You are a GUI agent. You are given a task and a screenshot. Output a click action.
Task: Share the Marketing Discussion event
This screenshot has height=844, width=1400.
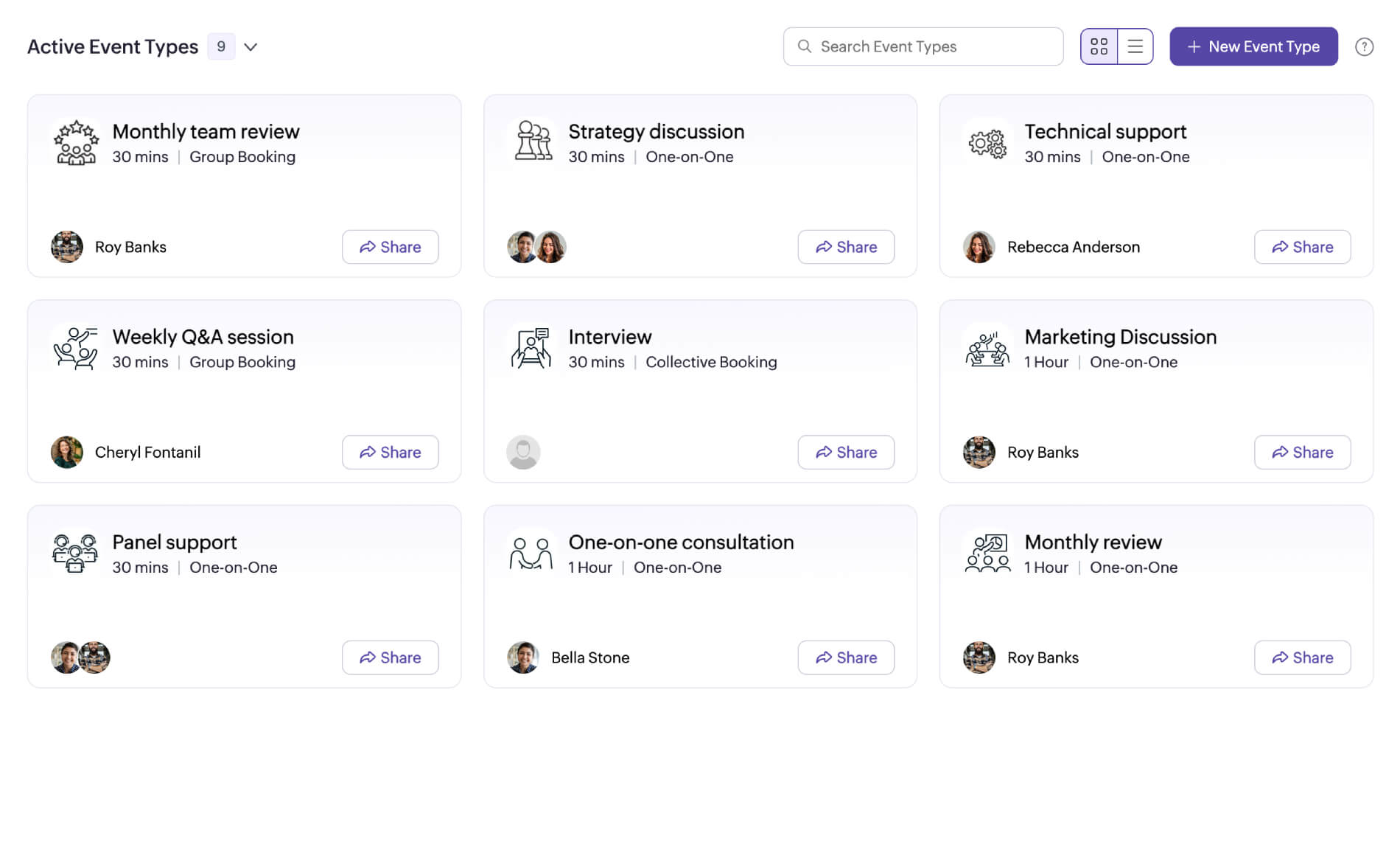click(x=1303, y=453)
